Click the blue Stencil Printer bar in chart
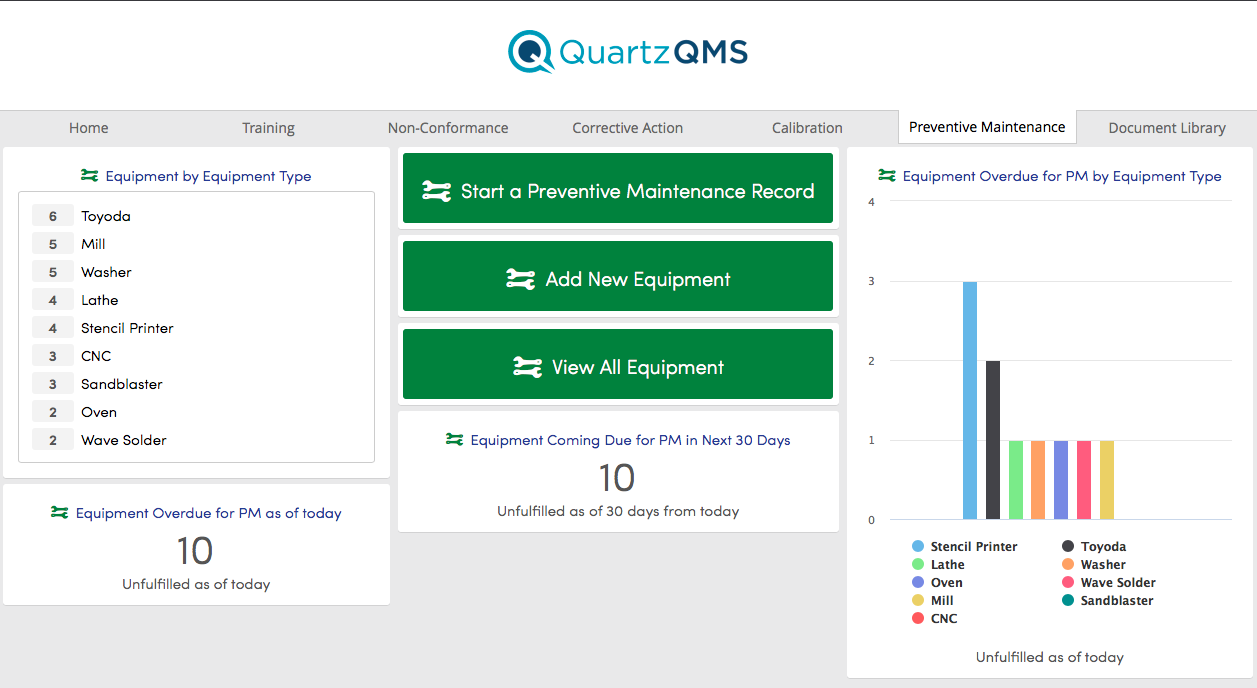The image size is (1257, 688). [970, 400]
